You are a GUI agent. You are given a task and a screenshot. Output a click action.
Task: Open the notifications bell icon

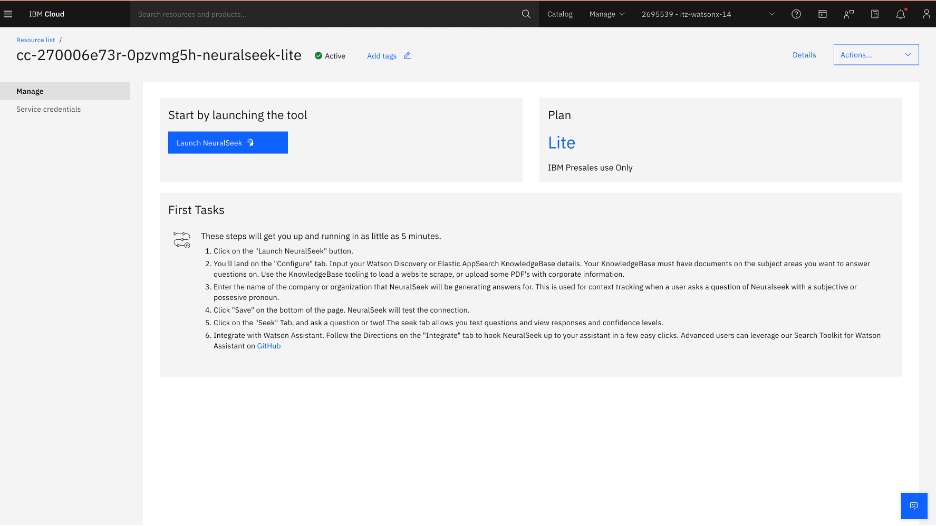tap(901, 14)
